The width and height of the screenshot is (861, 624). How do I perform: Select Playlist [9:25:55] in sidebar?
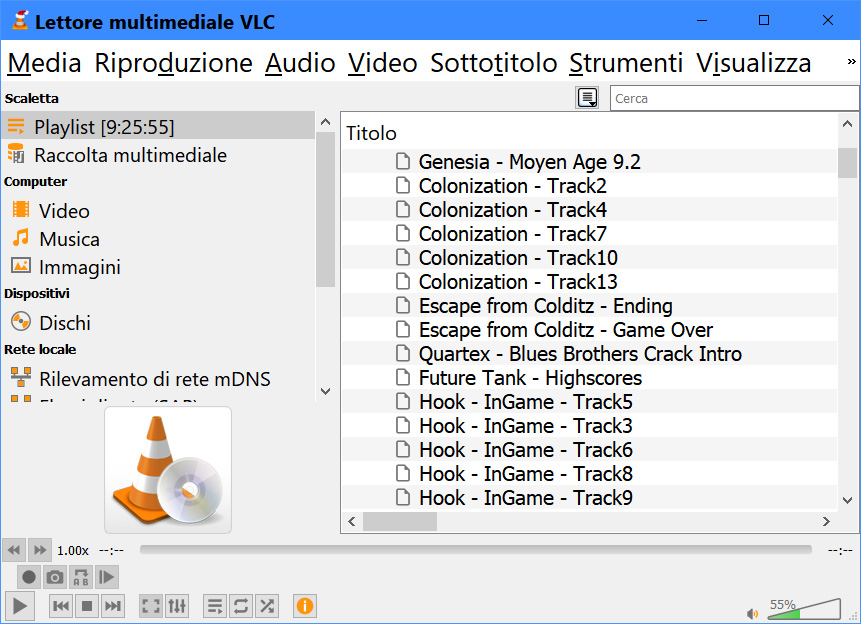pyautogui.click(x=158, y=127)
